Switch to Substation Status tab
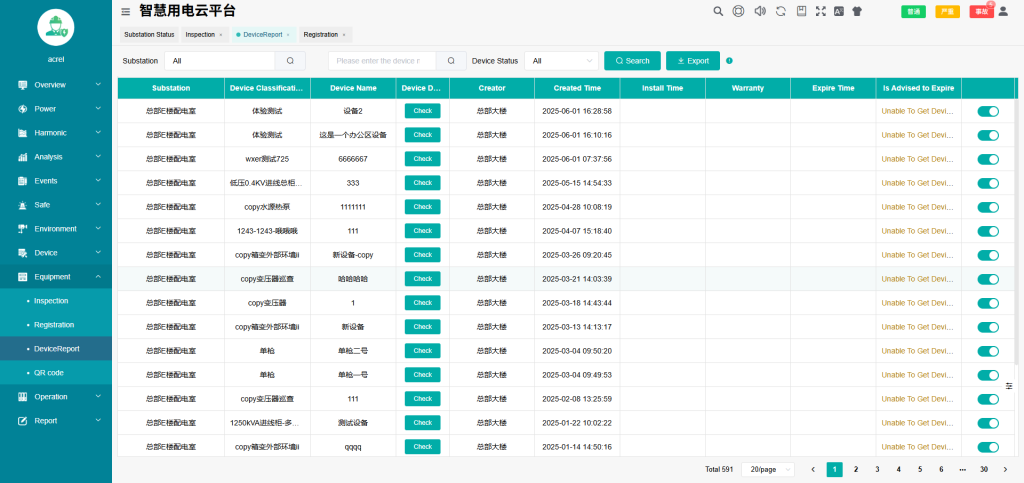 pos(149,35)
